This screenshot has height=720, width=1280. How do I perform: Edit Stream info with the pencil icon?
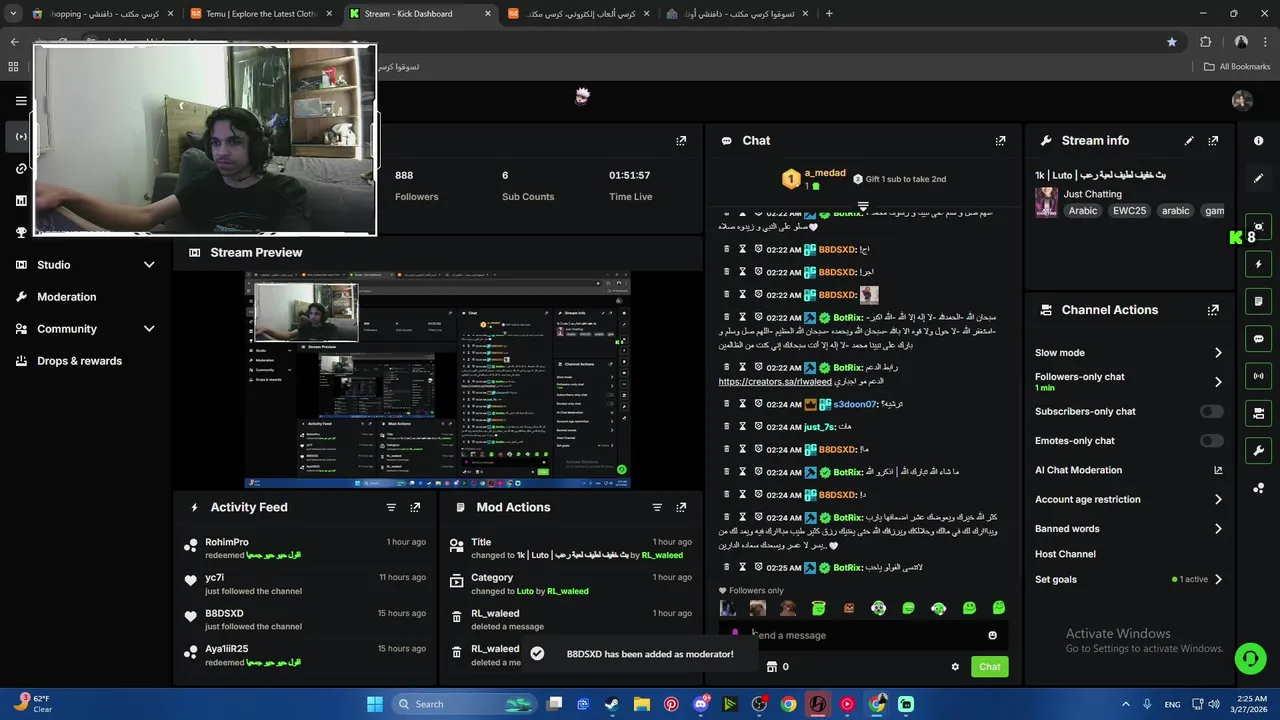tap(1189, 141)
